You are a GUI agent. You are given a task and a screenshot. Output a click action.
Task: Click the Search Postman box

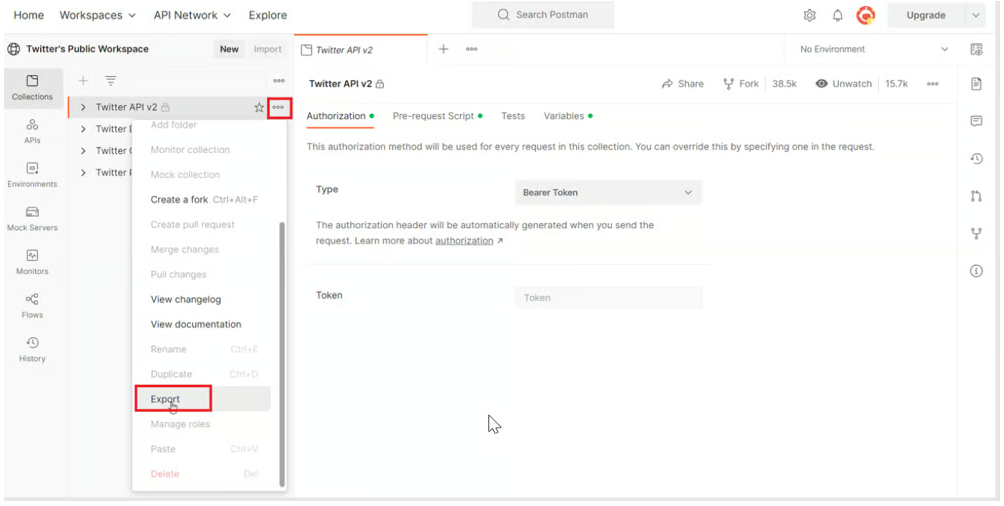(542, 15)
